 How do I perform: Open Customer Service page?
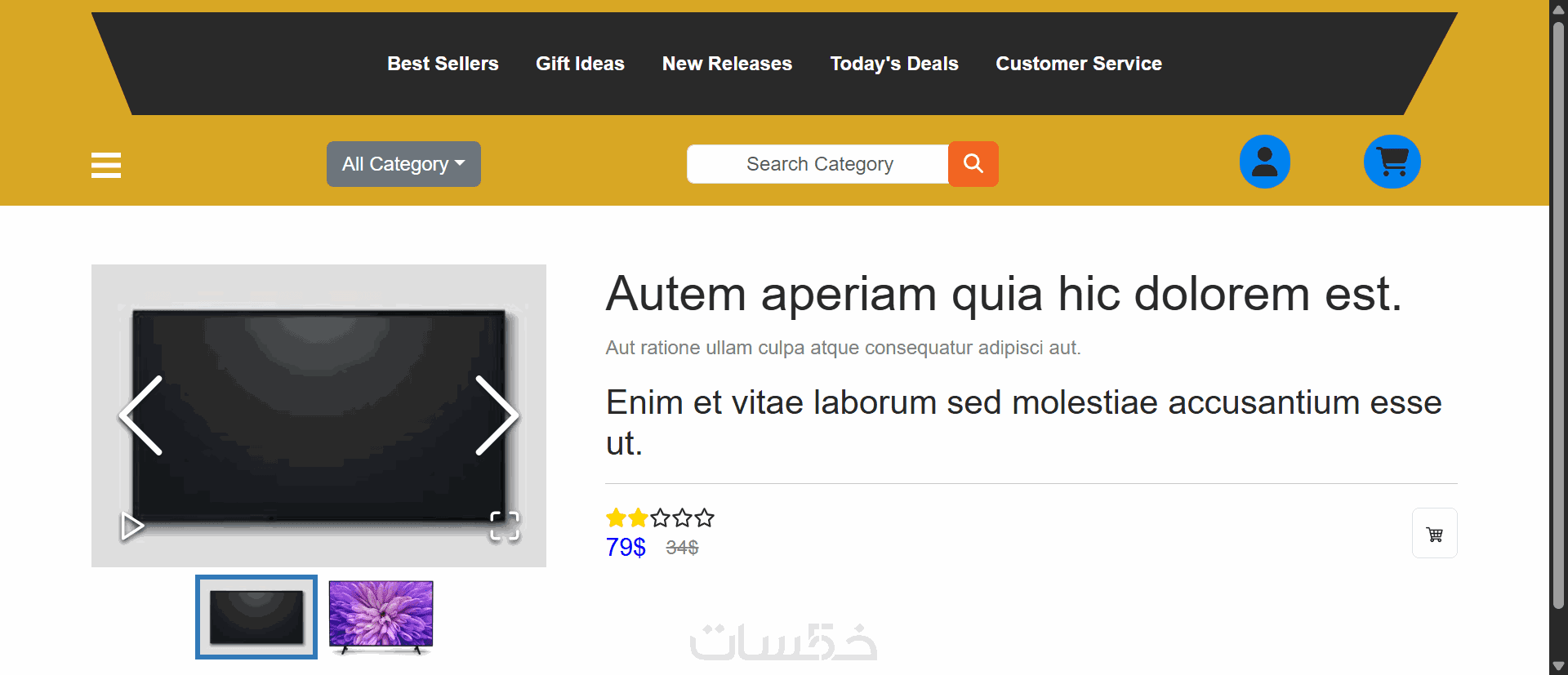pyautogui.click(x=1078, y=64)
